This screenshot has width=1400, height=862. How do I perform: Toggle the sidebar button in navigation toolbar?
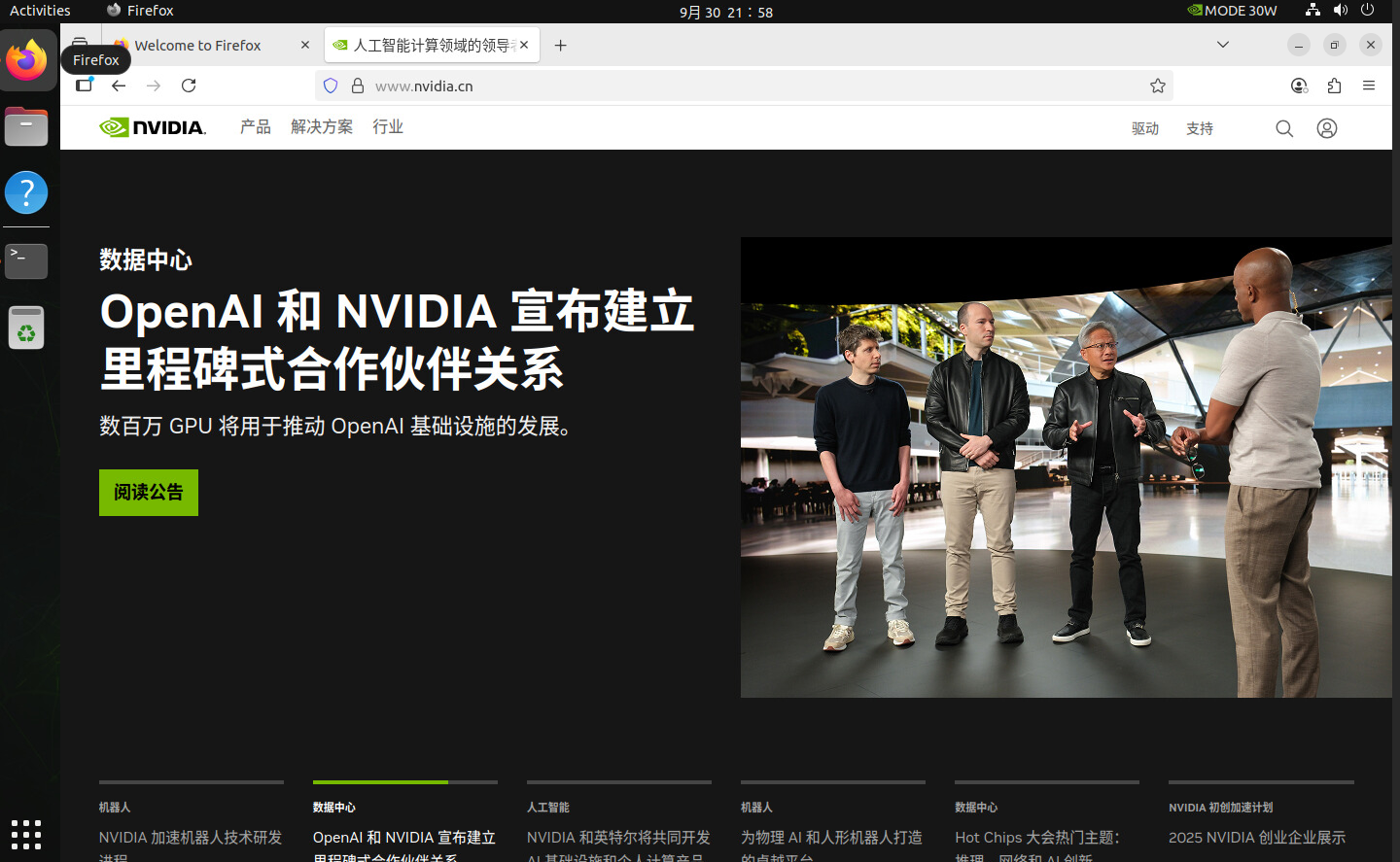click(85, 86)
